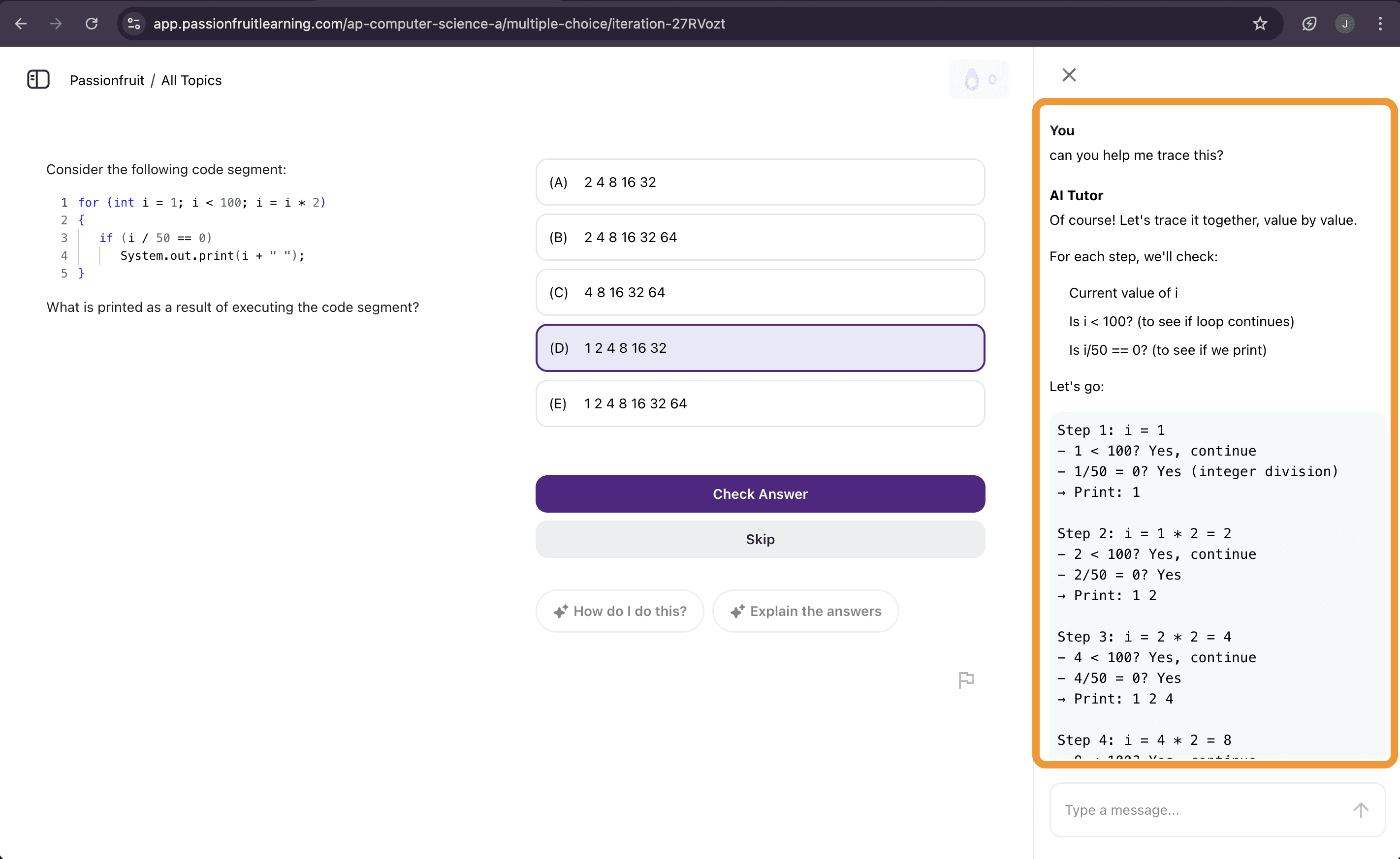This screenshot has width=1400, height=859.
Task: Reload the page using the refresh icon
Action: click(x=92, y=23)
